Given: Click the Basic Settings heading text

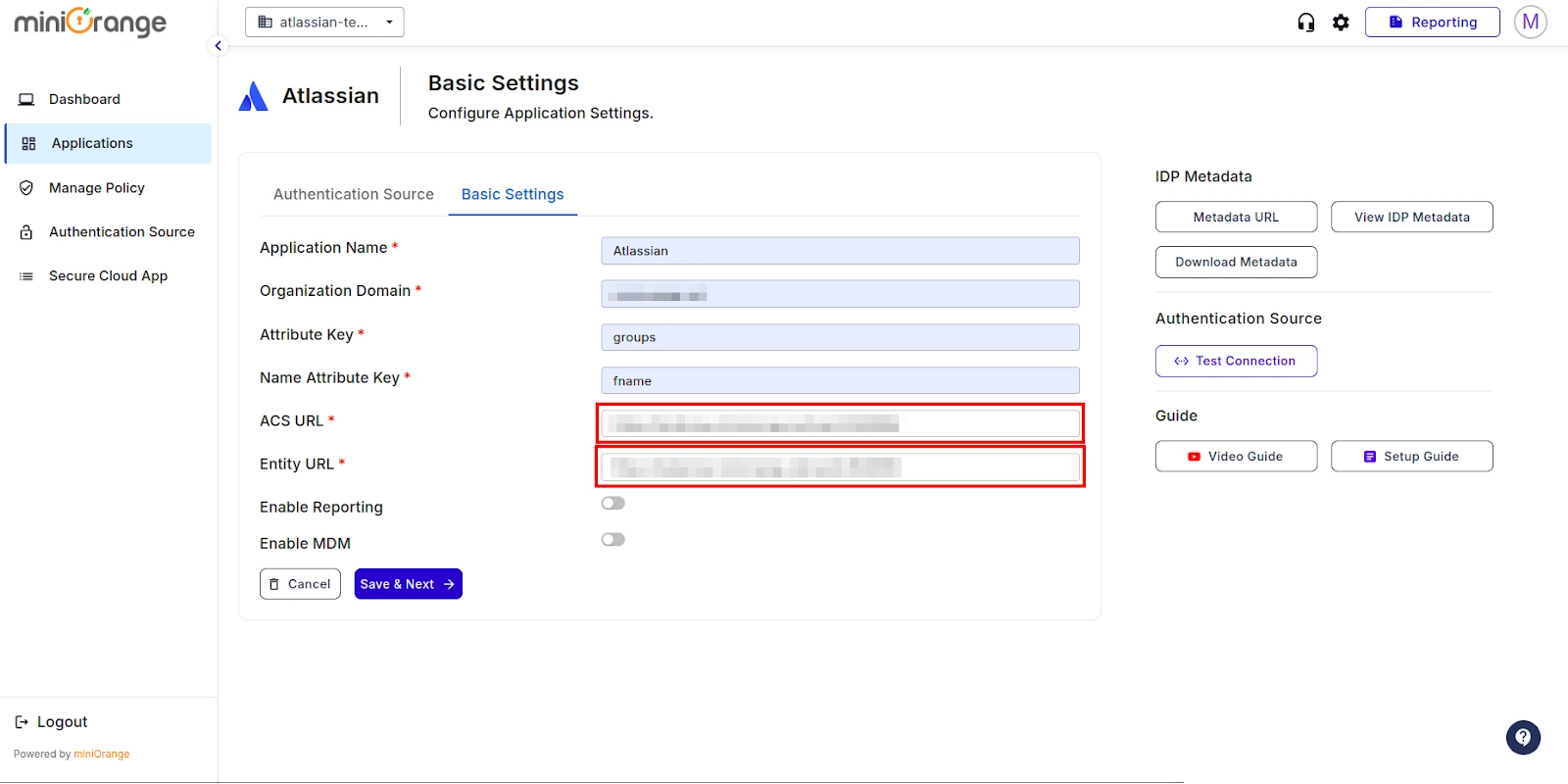Looking at the screenshot, I should coord(504,83).
